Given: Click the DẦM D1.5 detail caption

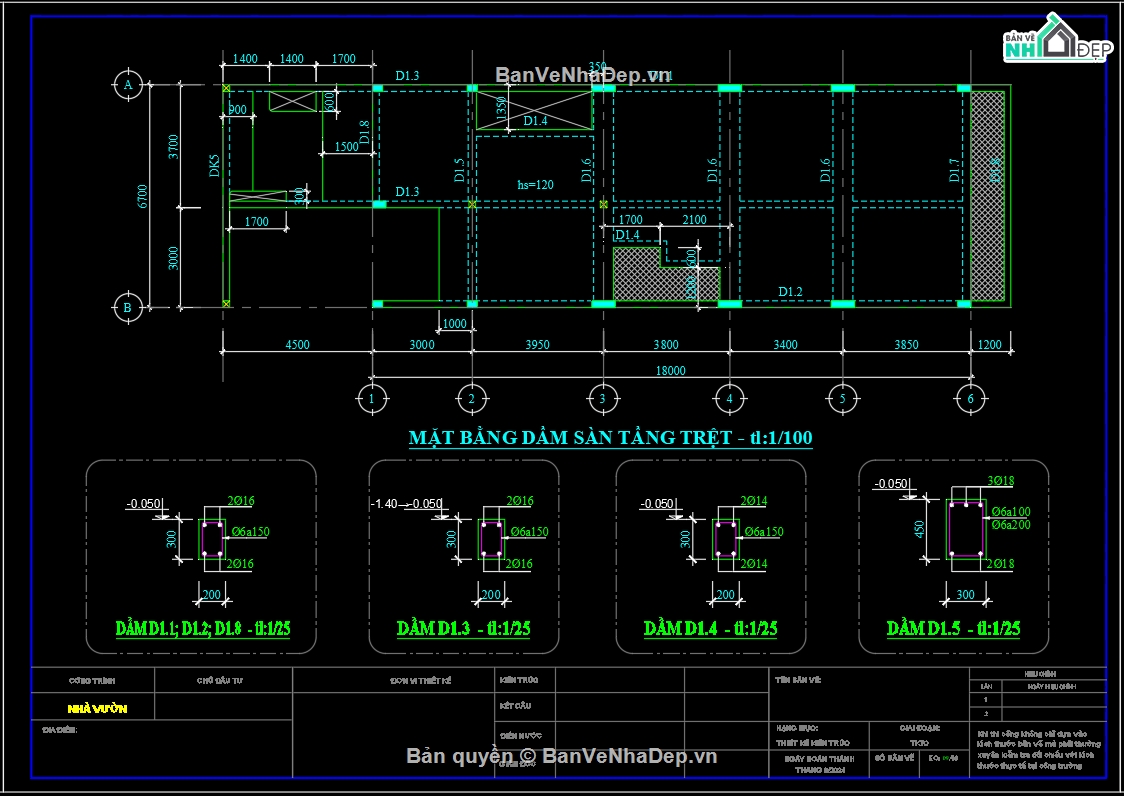Looking at the screenshot, I should [x=953, y=628].
